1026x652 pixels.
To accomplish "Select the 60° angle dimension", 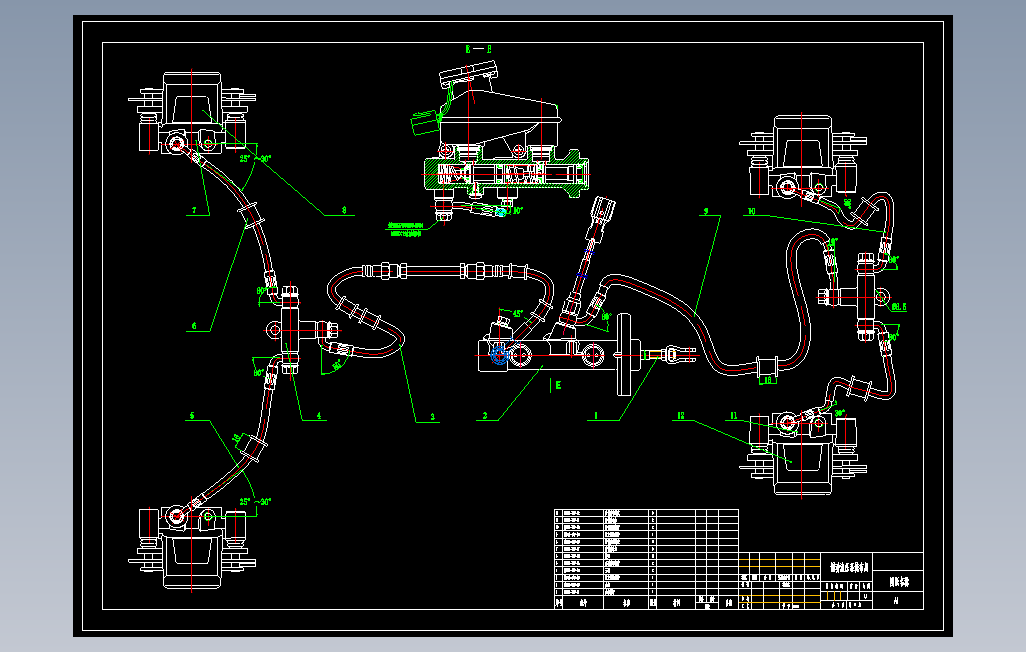I will tap(606, 317).
